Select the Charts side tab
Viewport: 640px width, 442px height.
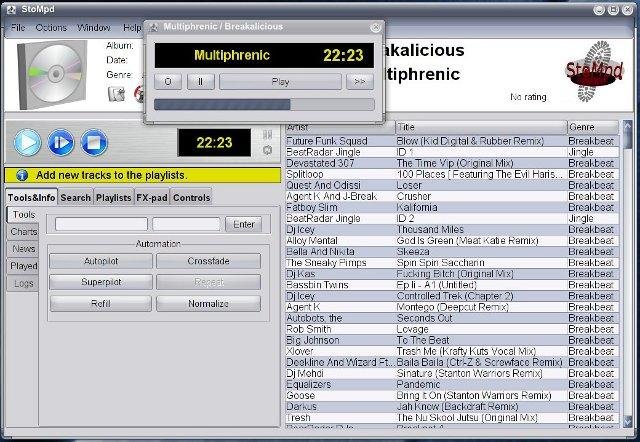pyautogui.click(x=23, y=232)
